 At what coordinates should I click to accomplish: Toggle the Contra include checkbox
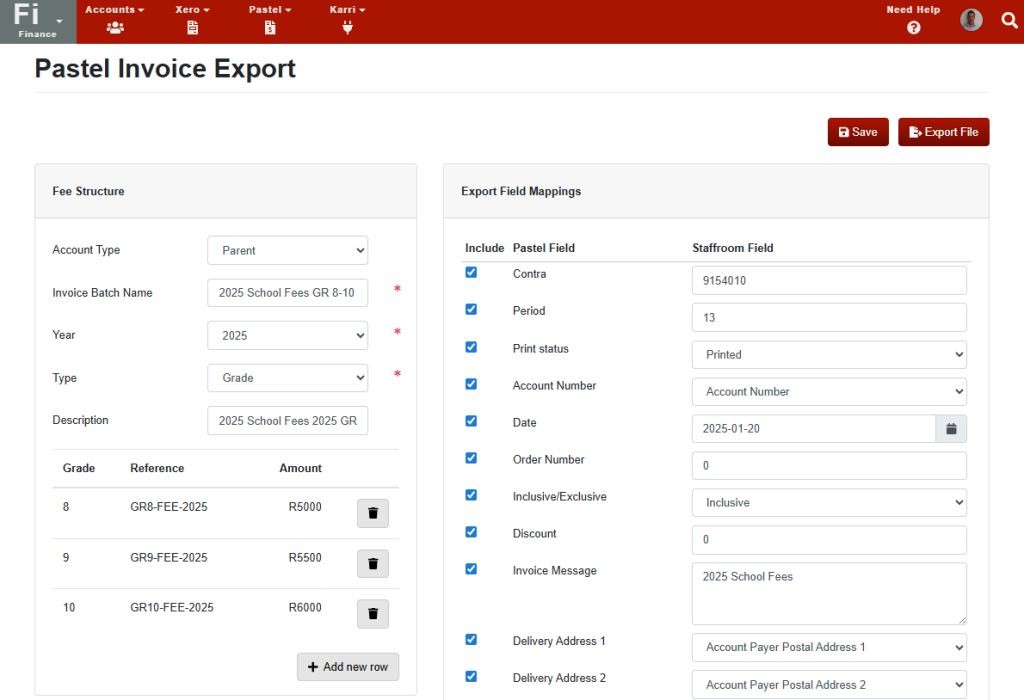[471, 272]
